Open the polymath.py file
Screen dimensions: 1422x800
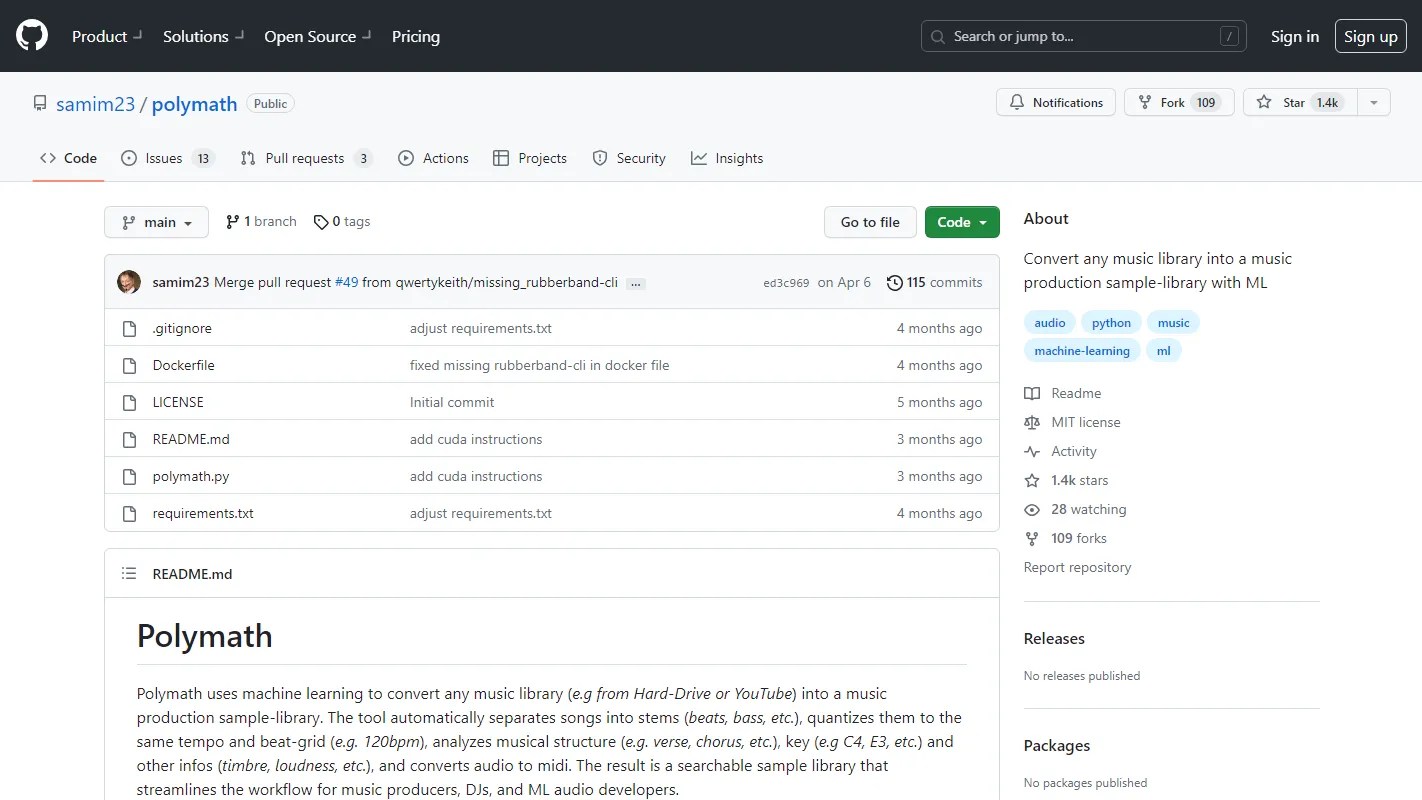(x=191, y=476)
